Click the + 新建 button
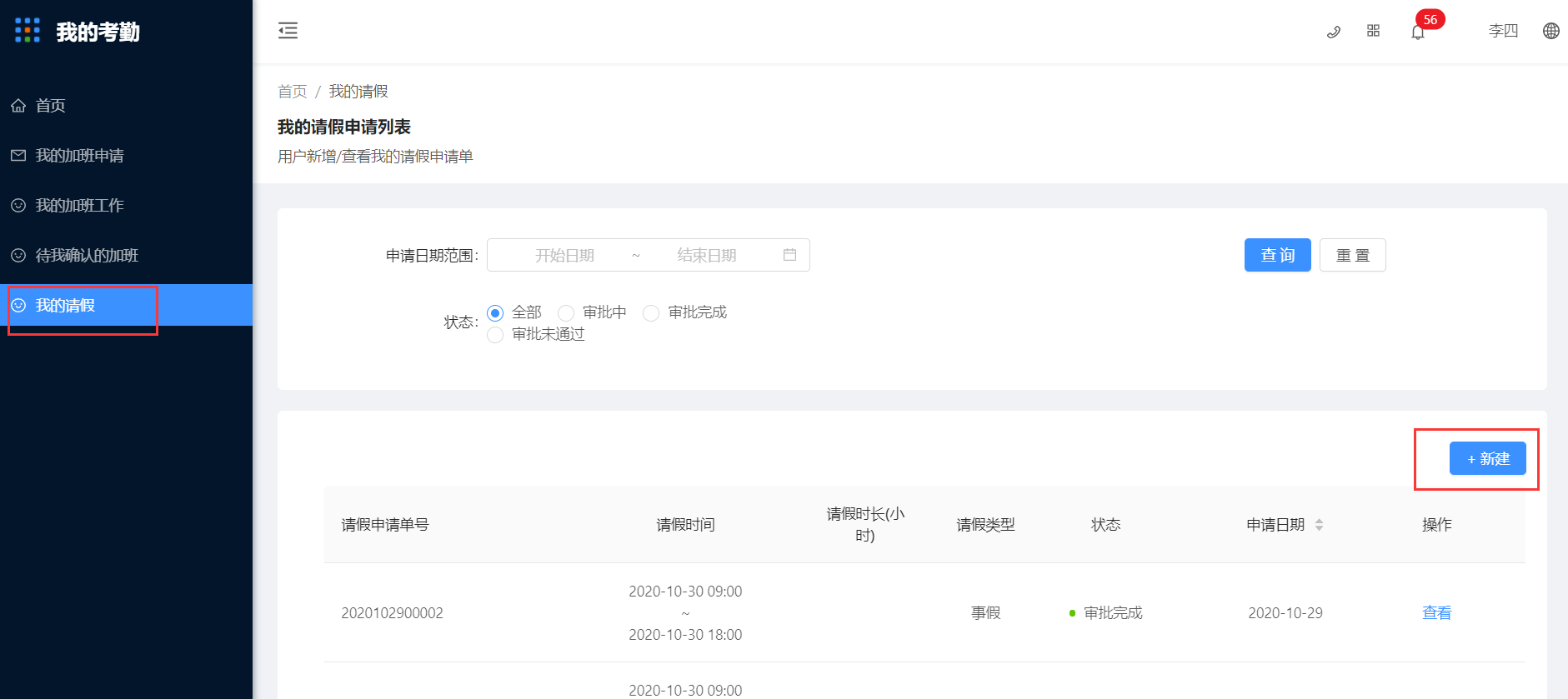Viewport: 1568px width, 699px height. pos(1488,458)
